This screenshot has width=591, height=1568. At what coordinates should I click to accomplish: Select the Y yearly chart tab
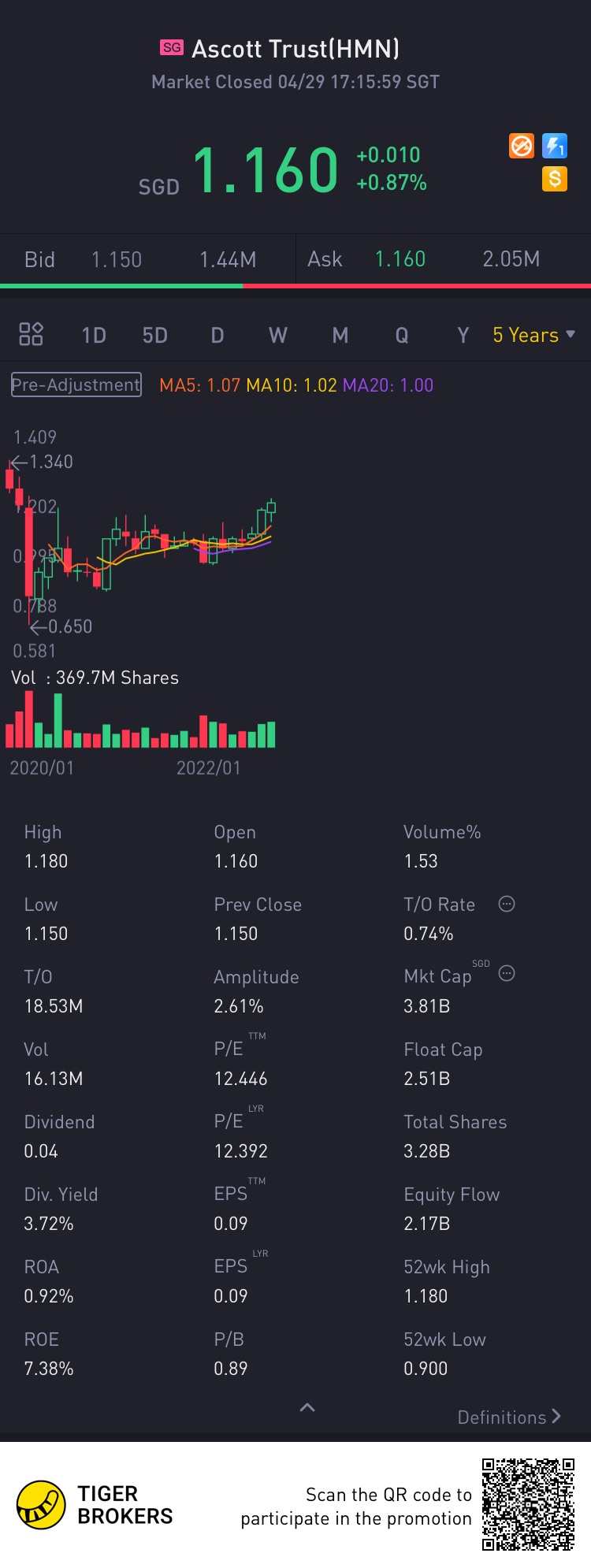point(463,336)
